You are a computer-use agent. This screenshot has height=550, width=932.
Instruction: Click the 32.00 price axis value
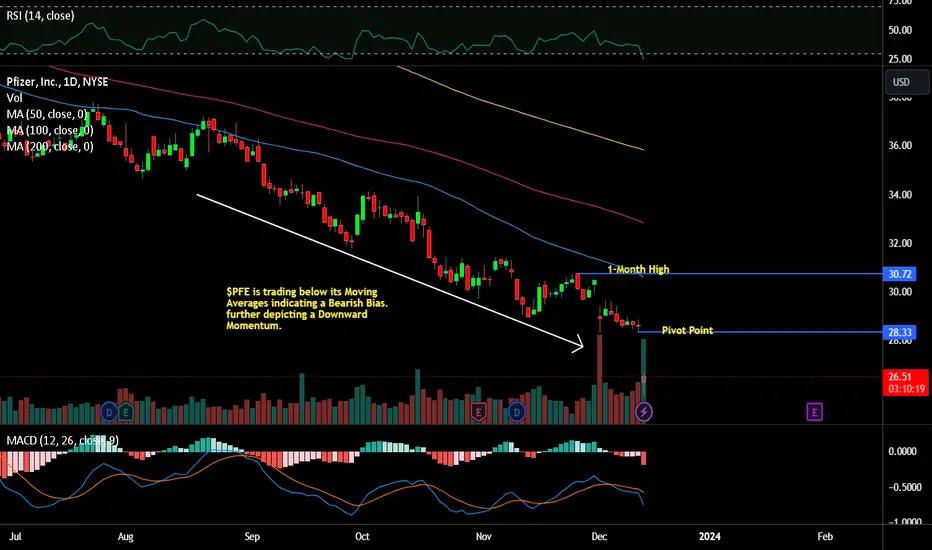pyautogui.click(x=900, y=243)
